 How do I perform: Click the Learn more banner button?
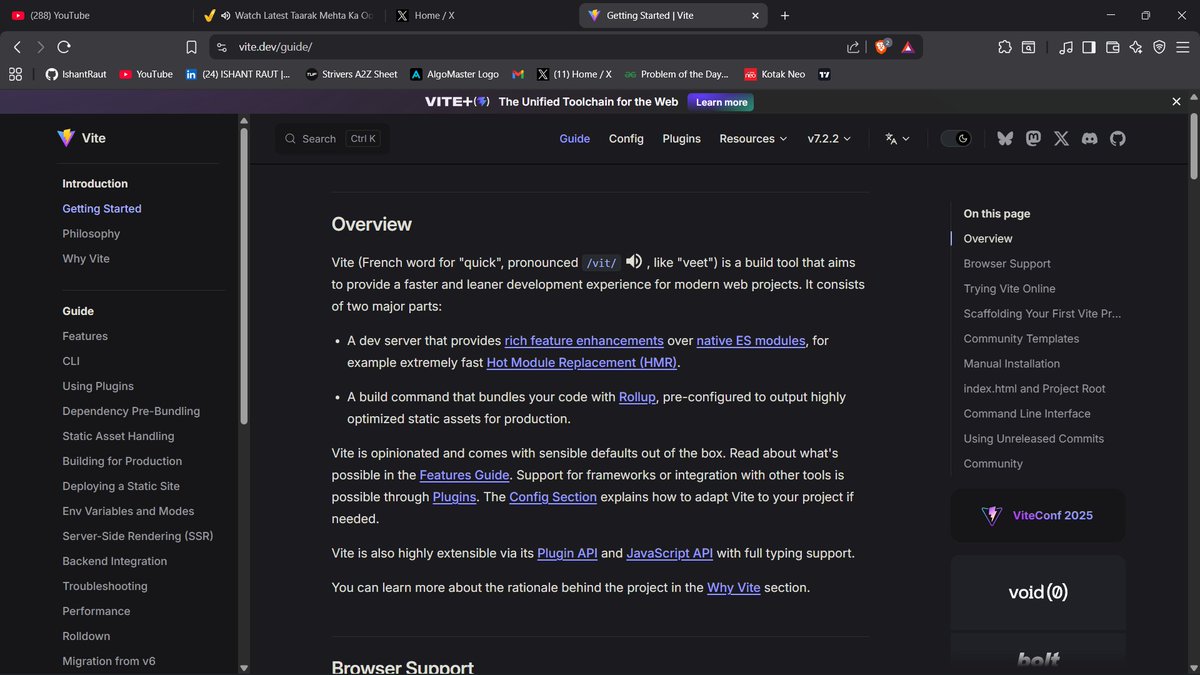[721, 102]
